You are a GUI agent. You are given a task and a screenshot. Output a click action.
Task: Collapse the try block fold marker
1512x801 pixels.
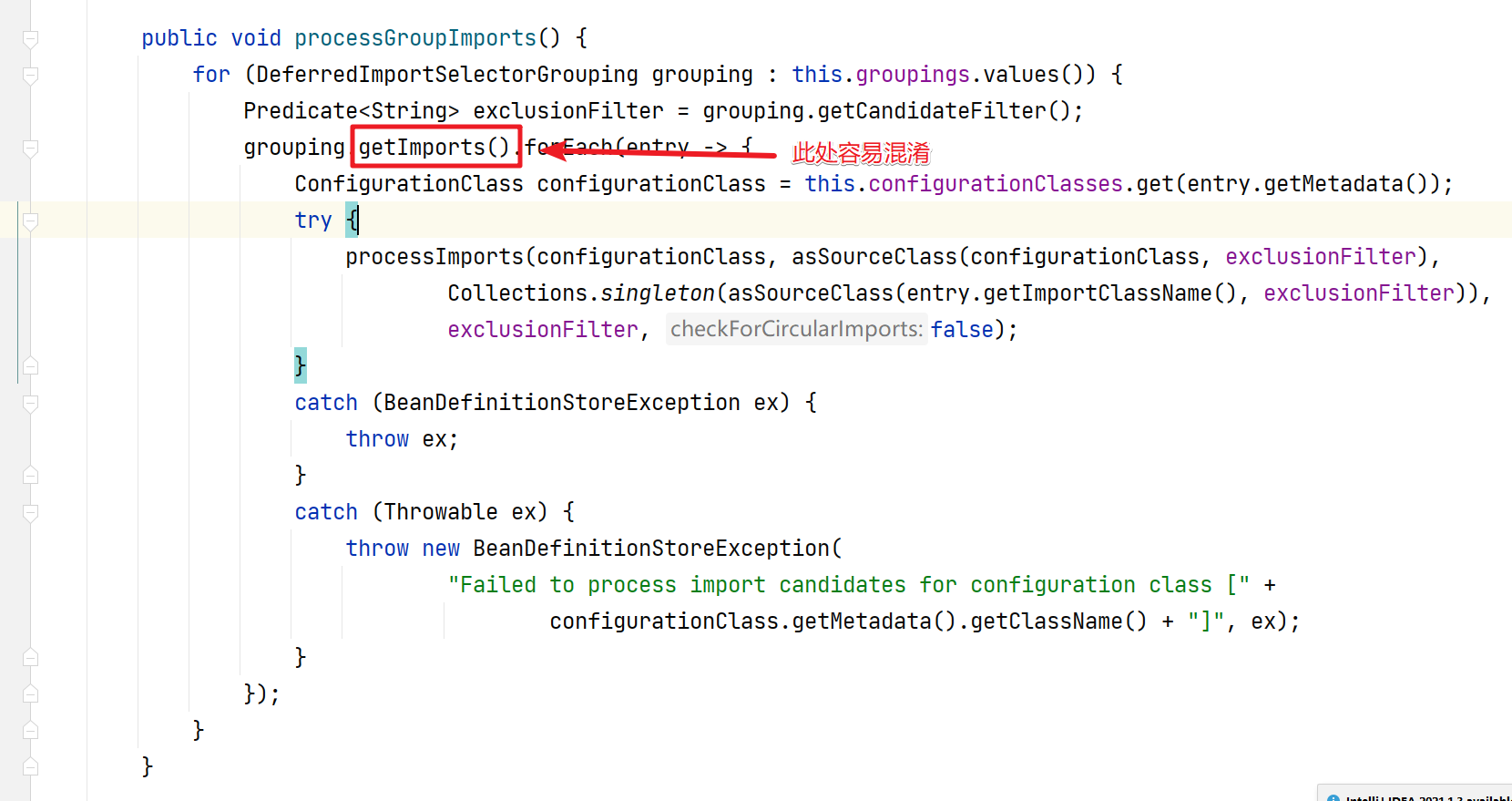pyautogui.click(x=30, y=221)
